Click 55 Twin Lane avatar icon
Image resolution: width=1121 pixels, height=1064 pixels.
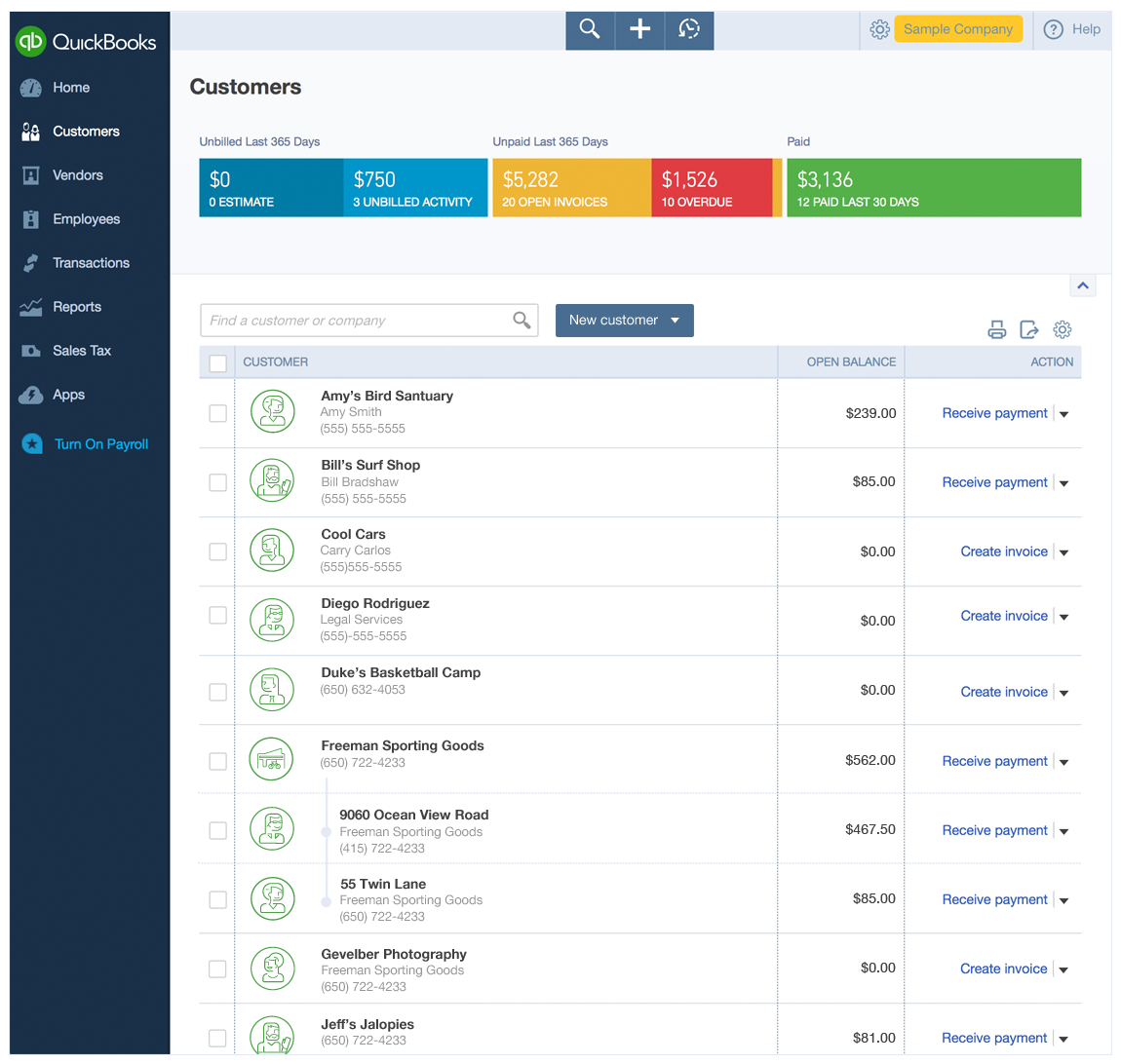pos(272,898)
